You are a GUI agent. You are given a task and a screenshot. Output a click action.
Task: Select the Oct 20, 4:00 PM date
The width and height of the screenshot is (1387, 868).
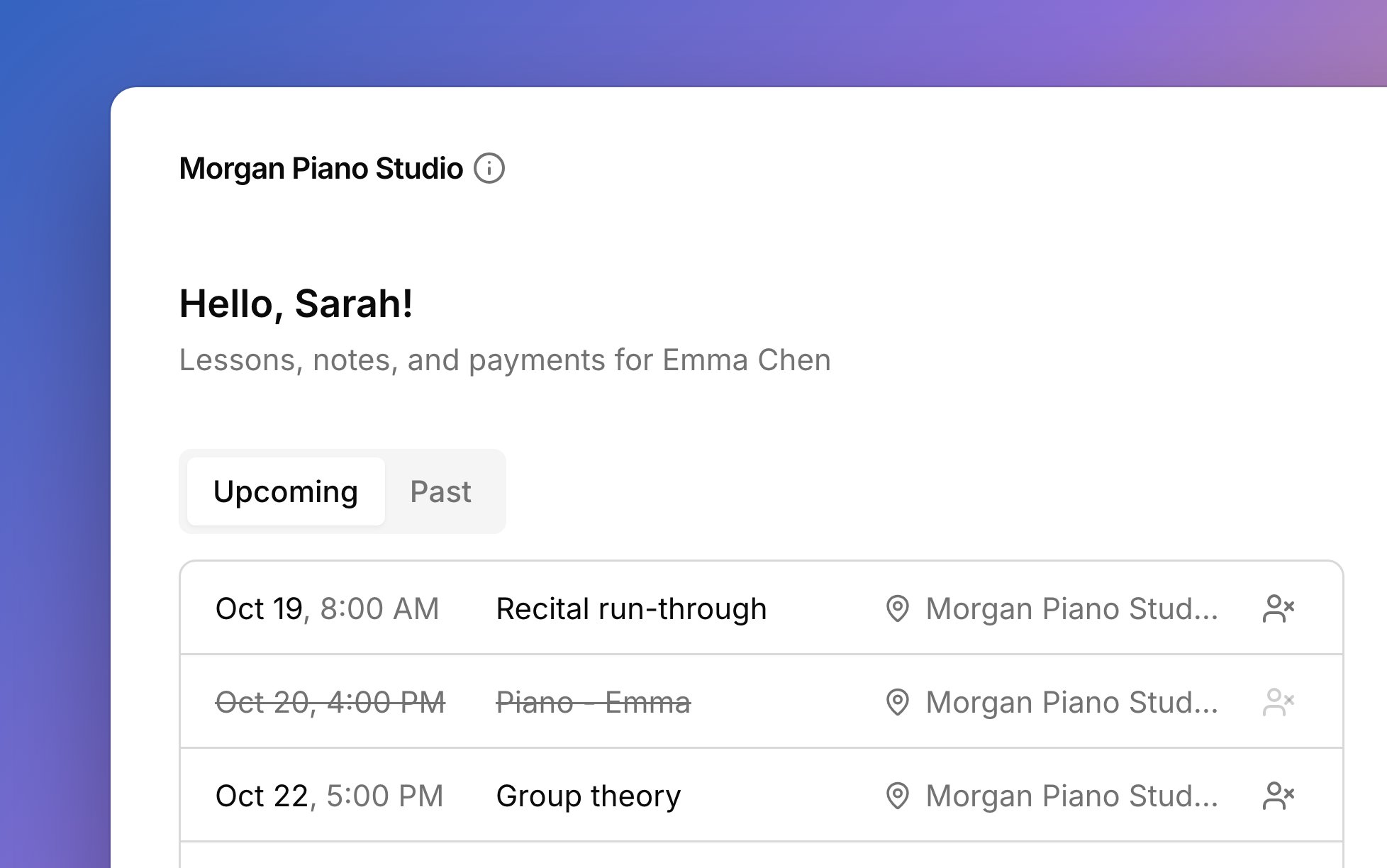(x=330, y=702)
